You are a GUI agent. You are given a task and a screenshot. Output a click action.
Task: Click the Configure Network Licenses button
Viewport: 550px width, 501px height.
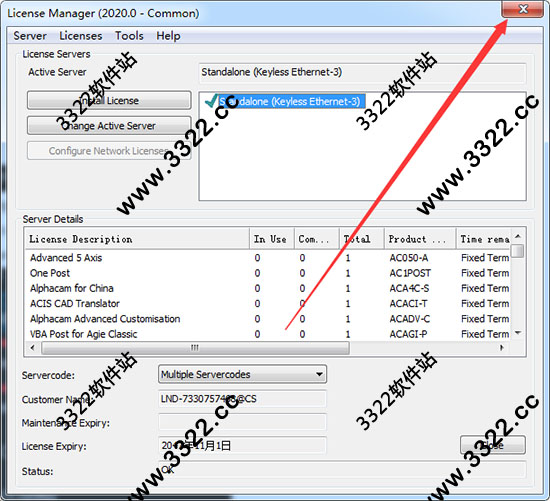[109, 151]
